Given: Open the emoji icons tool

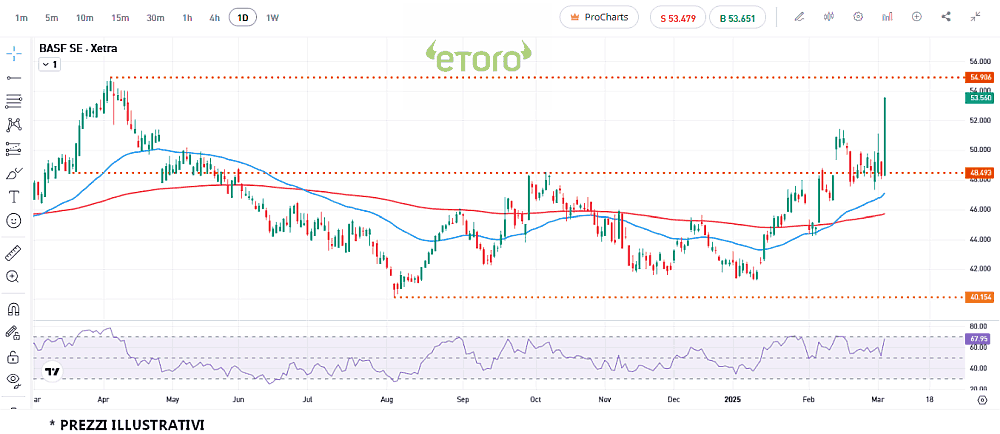Looking at the screenshot, I should click(x=14, y=221).
